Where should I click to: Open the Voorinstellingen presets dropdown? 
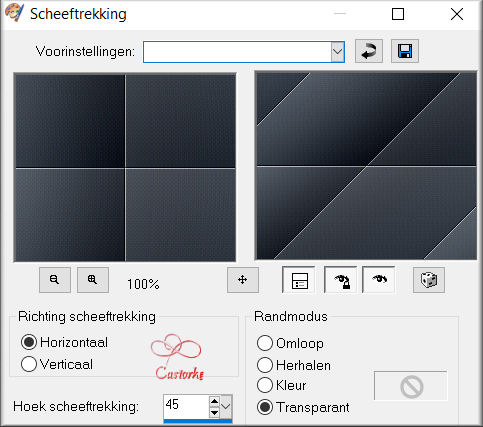tap(338, 52)
